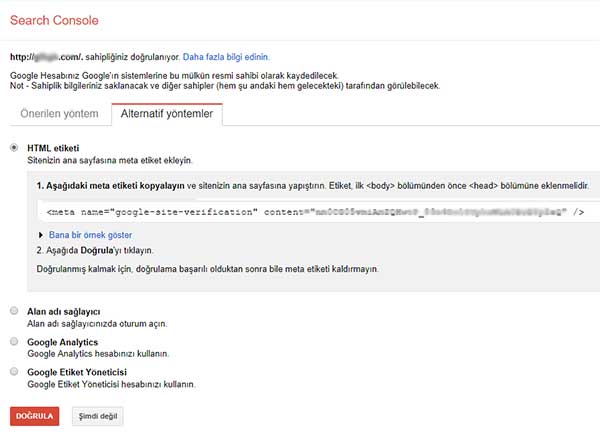This screenshot has height=438, width=600.
Task: Click the 'Şimdi değil' button
Action: click(x=98, y=416)
